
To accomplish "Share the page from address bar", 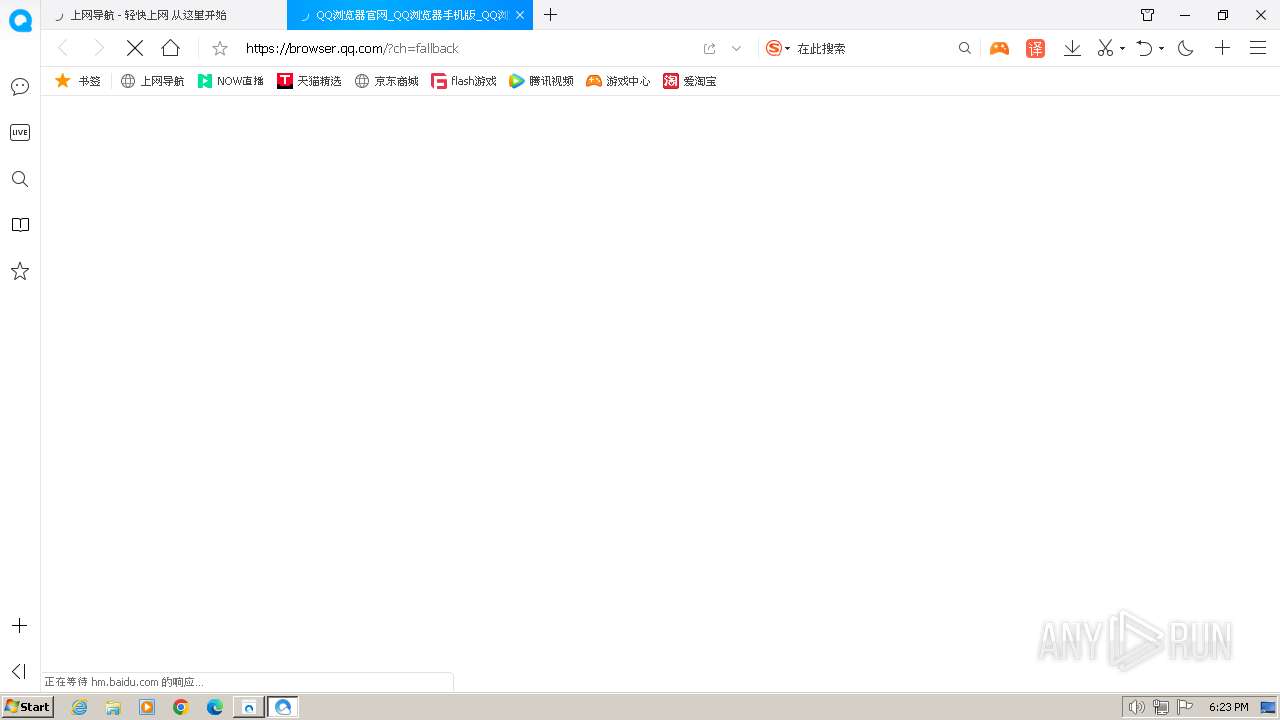I will tap(710, 48).
